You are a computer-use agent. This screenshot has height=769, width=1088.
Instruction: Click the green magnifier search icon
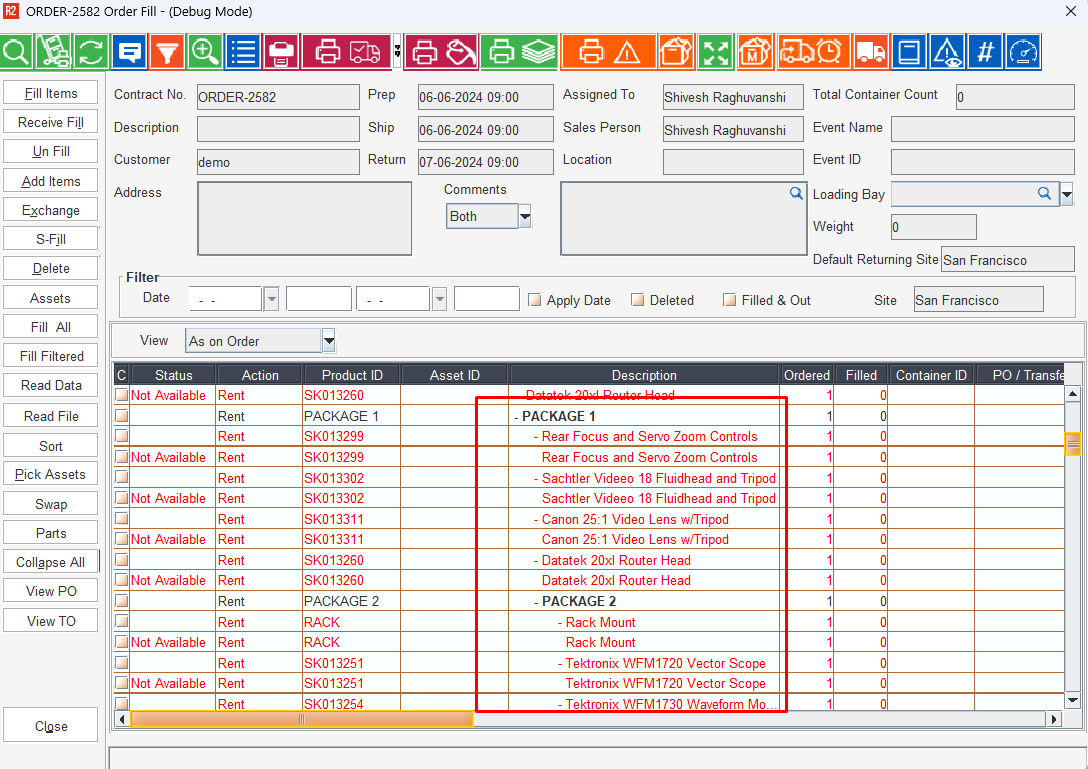point(16,51)
